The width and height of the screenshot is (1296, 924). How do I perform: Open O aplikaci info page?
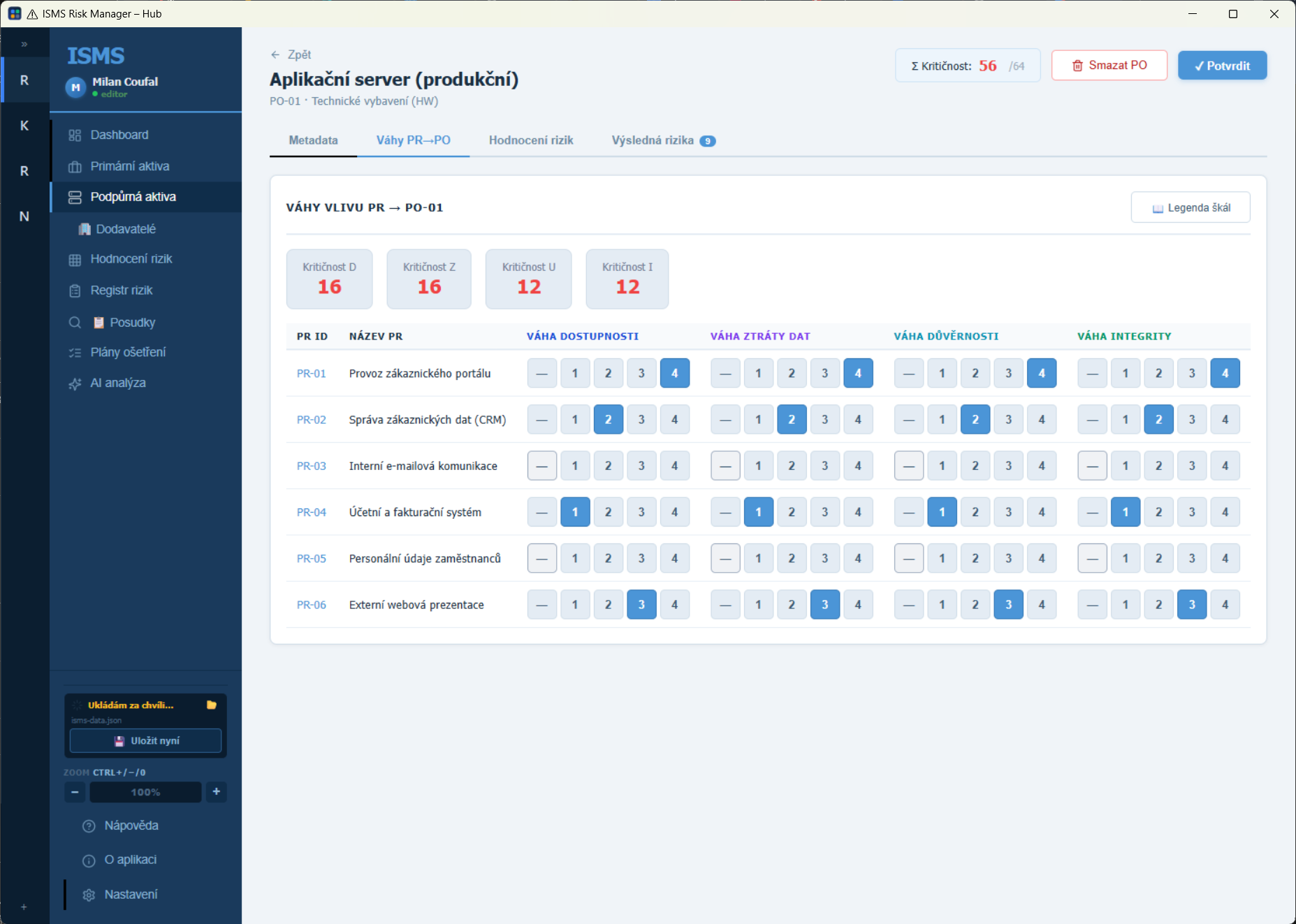coord(145,860)
